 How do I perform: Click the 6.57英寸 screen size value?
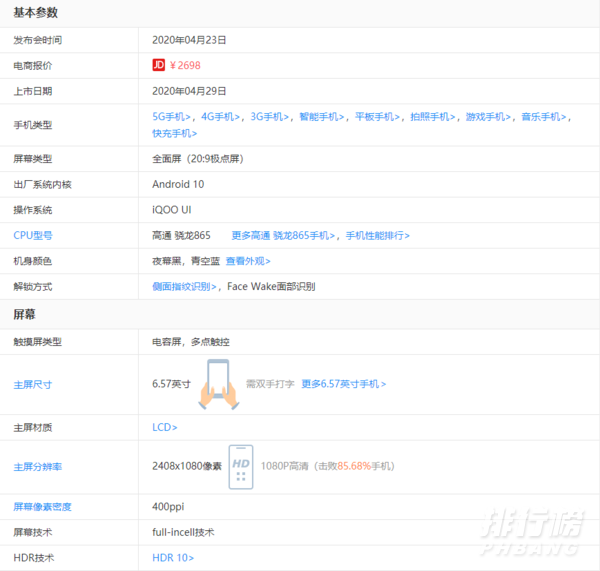[x=171, y=384]
